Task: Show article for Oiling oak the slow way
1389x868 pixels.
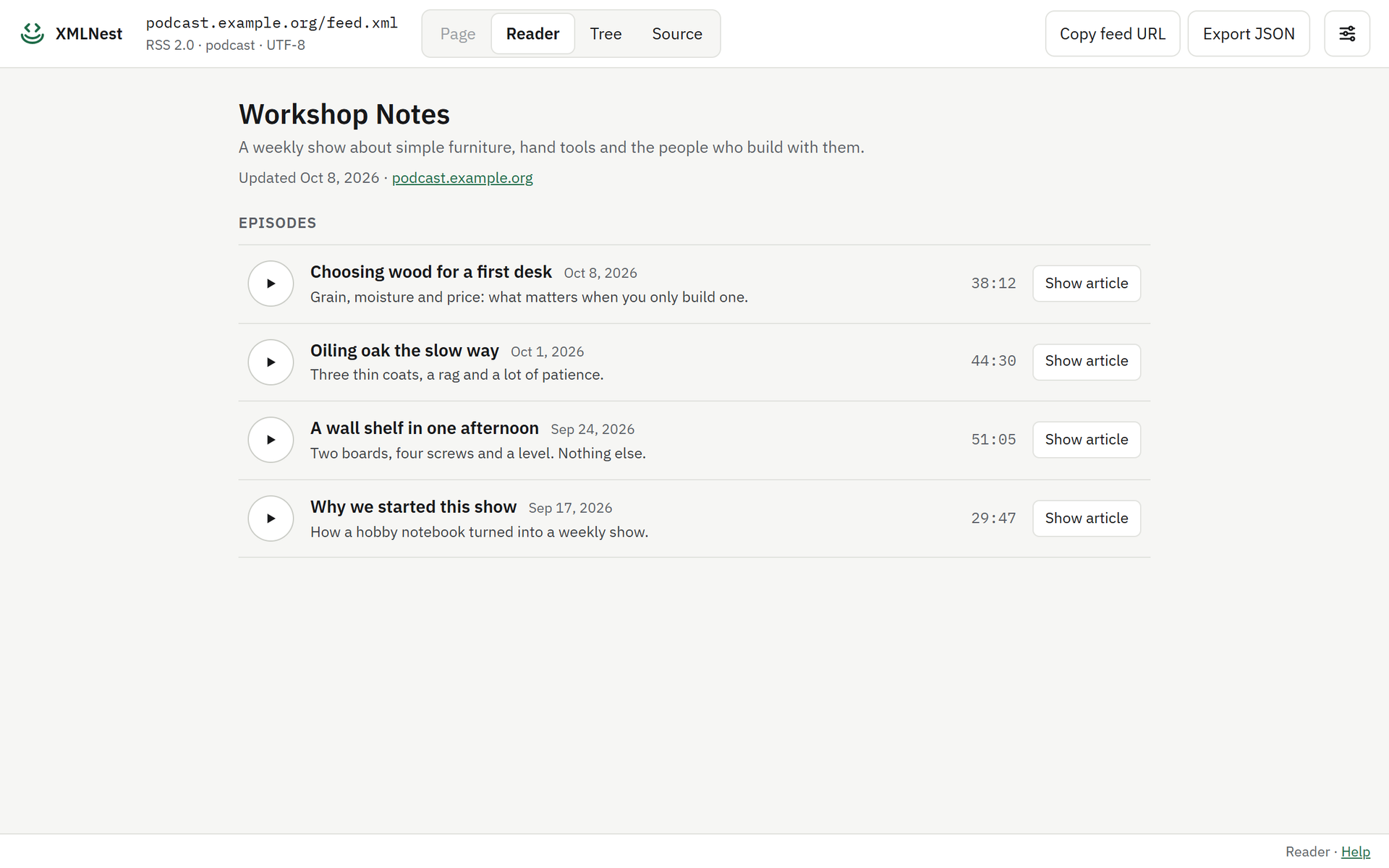Action: [1087, 361]
